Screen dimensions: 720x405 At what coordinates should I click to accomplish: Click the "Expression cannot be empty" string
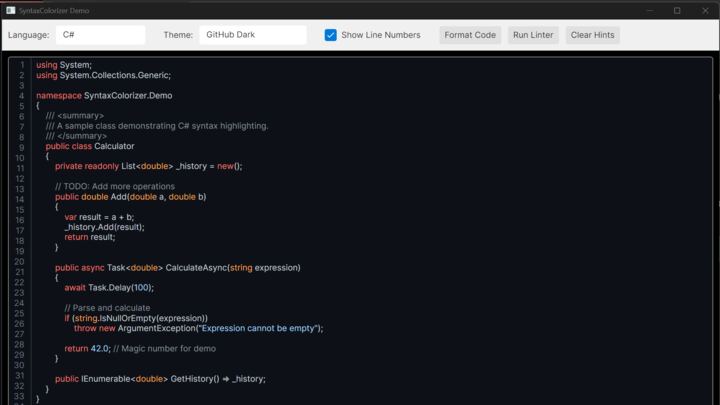tap(258, 328)
